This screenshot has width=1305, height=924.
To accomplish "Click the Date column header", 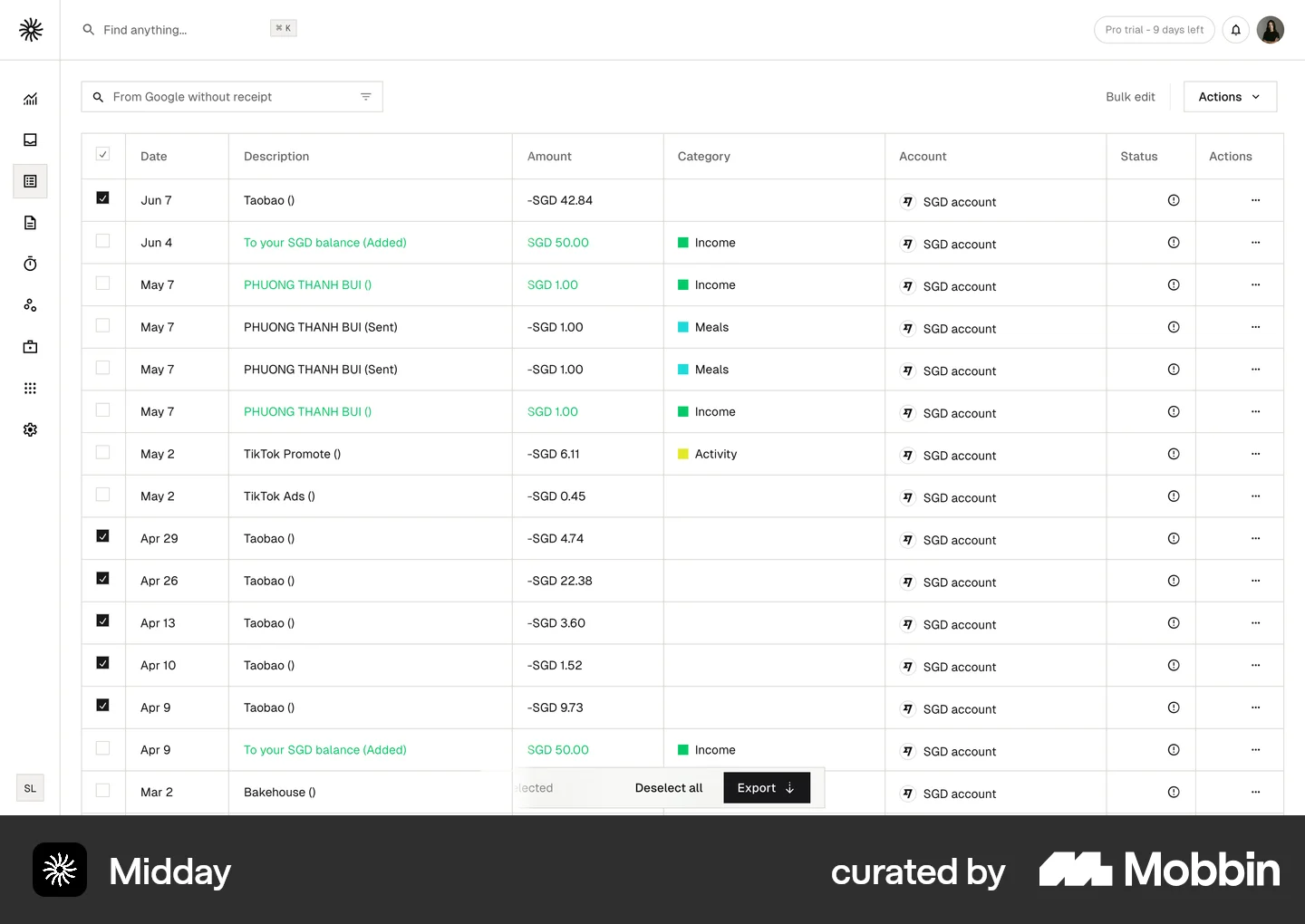I will [x=154, y=157].
